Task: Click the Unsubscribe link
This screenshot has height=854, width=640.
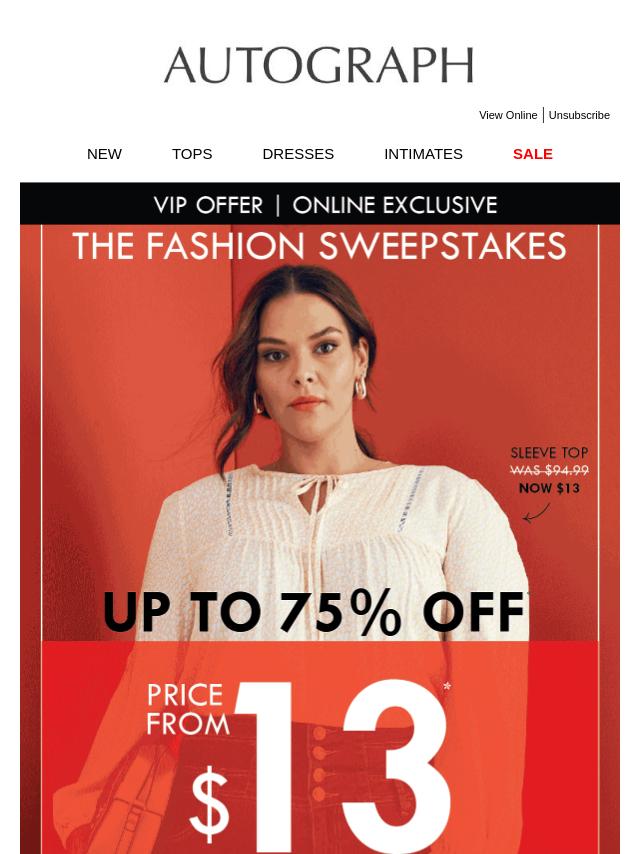Action: [579, 115]
